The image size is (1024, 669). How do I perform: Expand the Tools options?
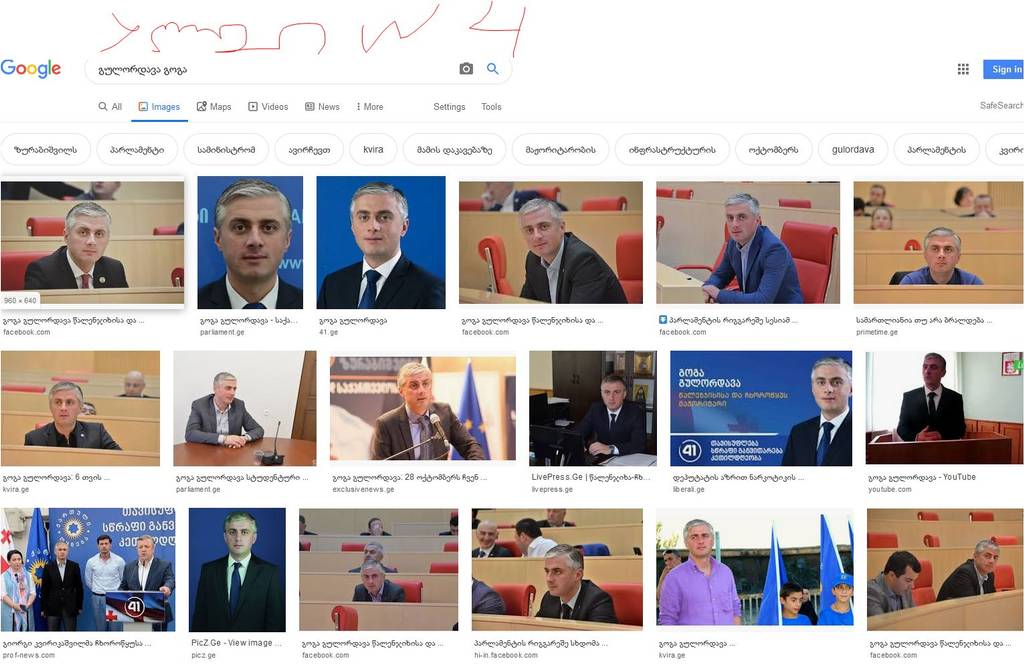pos(491,106)
